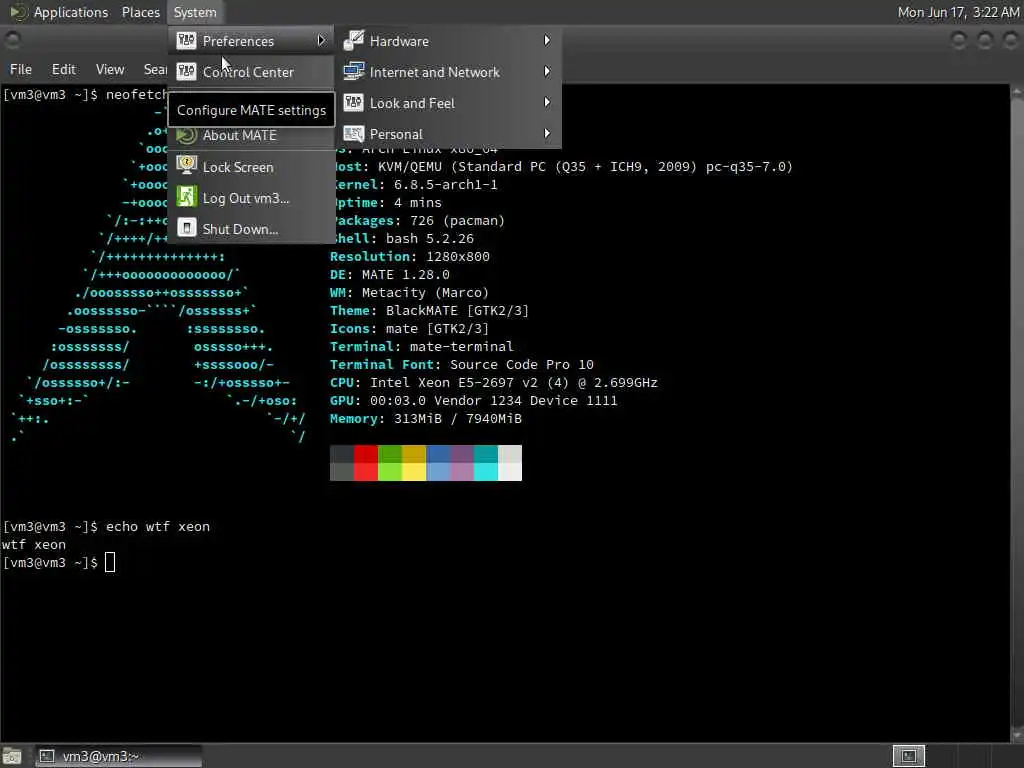1024x768 pixels.
Task: Click the red color block in neofetch
Action: click(366, 463)
